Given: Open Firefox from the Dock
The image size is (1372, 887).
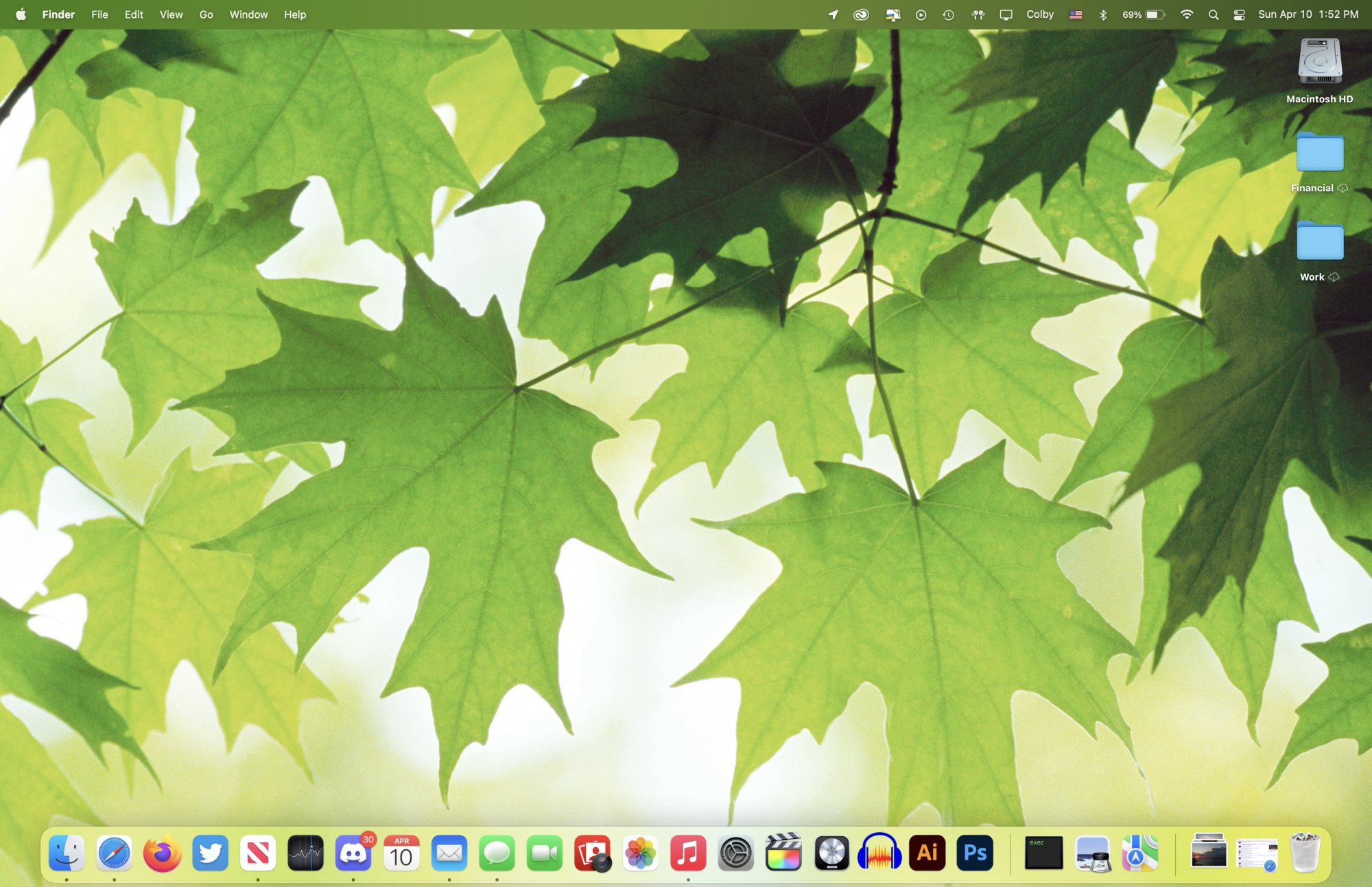Looking at the screenshot, I should pos(162,853).
